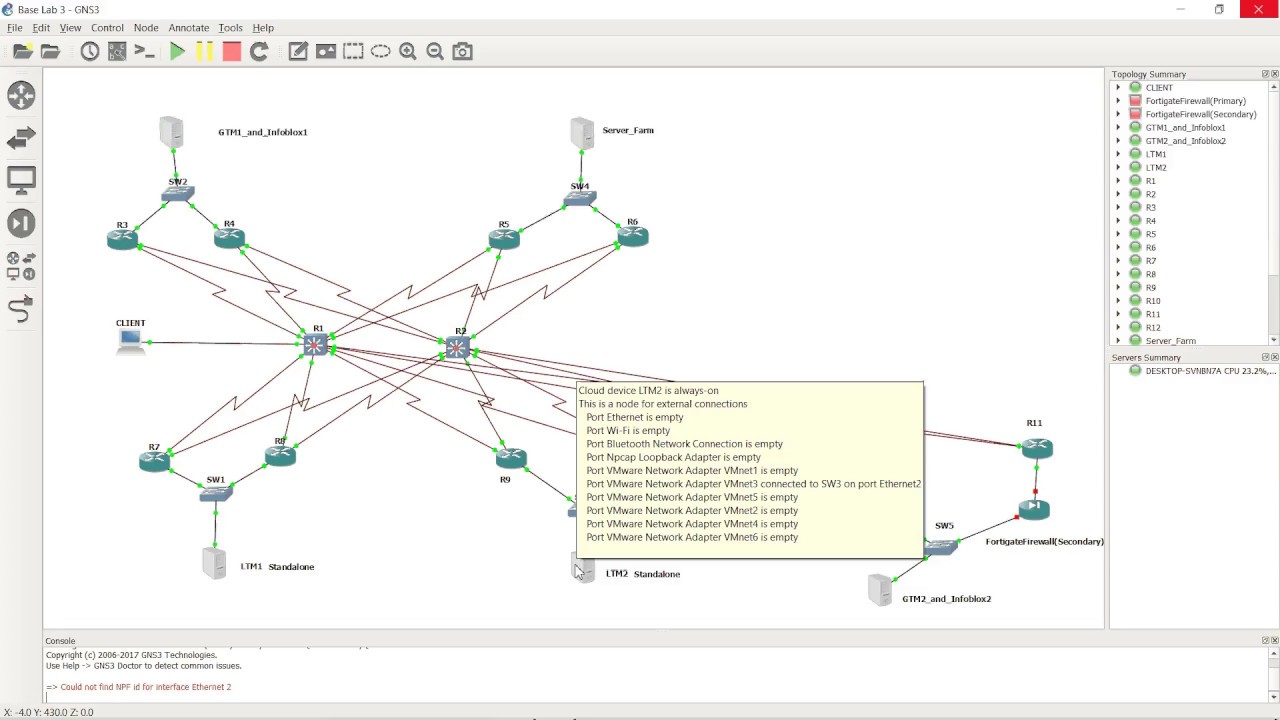The width and height of the screenshot is (1280, 720).
Task: Pause all nodes with yellow button
Action: pyautogui.click(x=204, y=51)
